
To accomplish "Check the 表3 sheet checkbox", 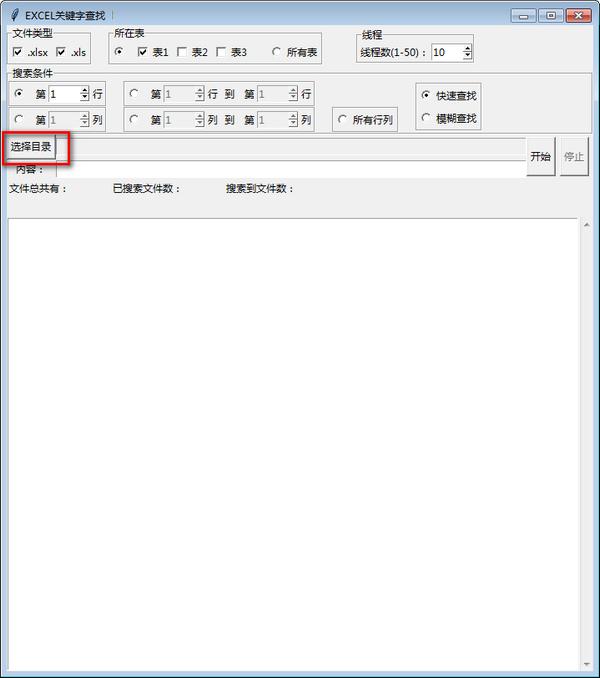I will (x=220, y=52).
